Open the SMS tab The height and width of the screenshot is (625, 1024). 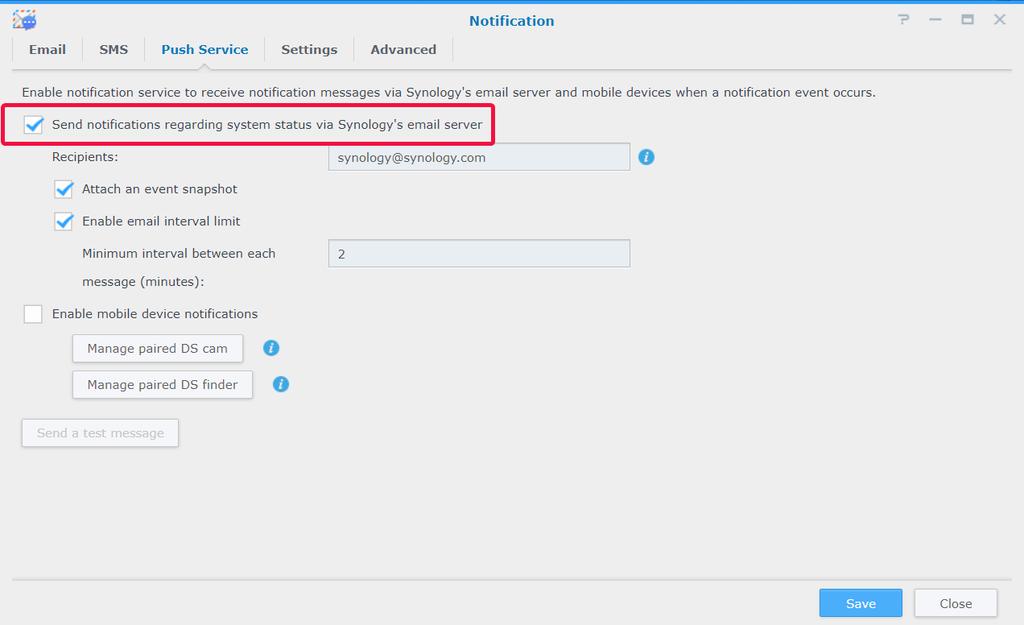point(114,50)
